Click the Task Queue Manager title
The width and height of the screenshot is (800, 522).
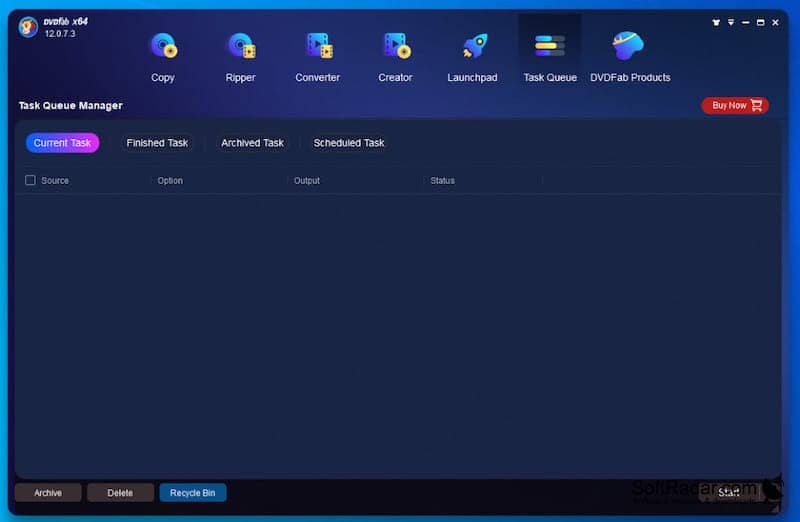pos(70,106)
